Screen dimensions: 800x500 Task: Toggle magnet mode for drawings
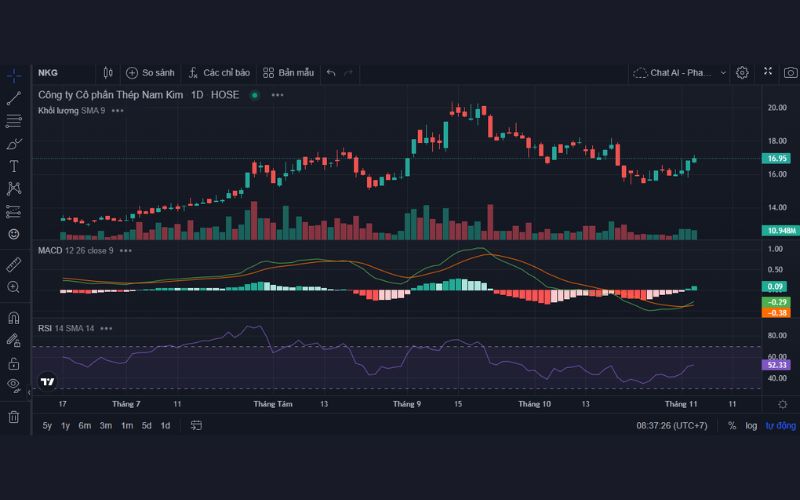[14, 318]
